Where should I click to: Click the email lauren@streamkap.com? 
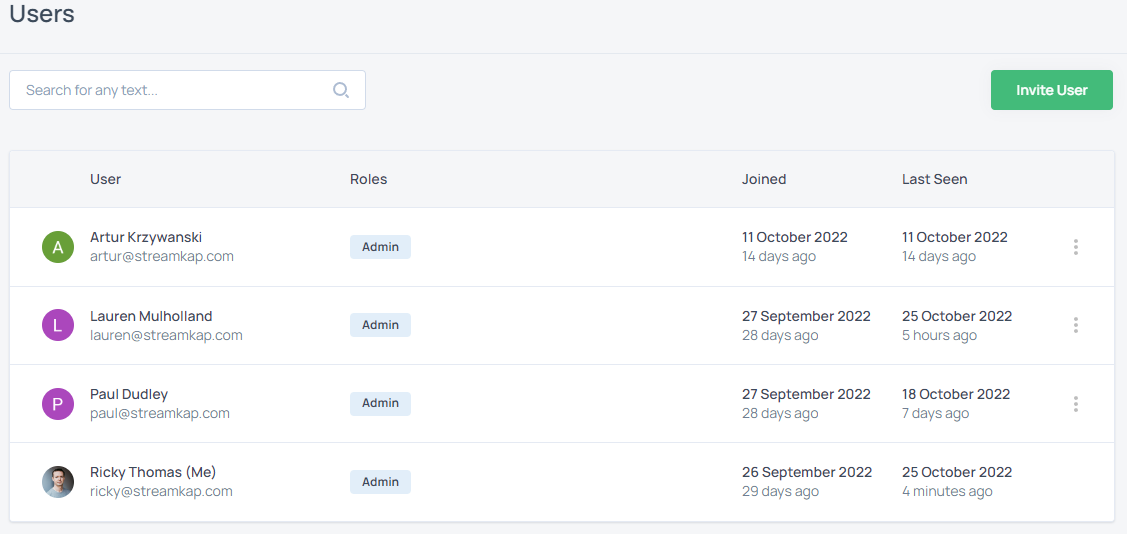(166, 336)
